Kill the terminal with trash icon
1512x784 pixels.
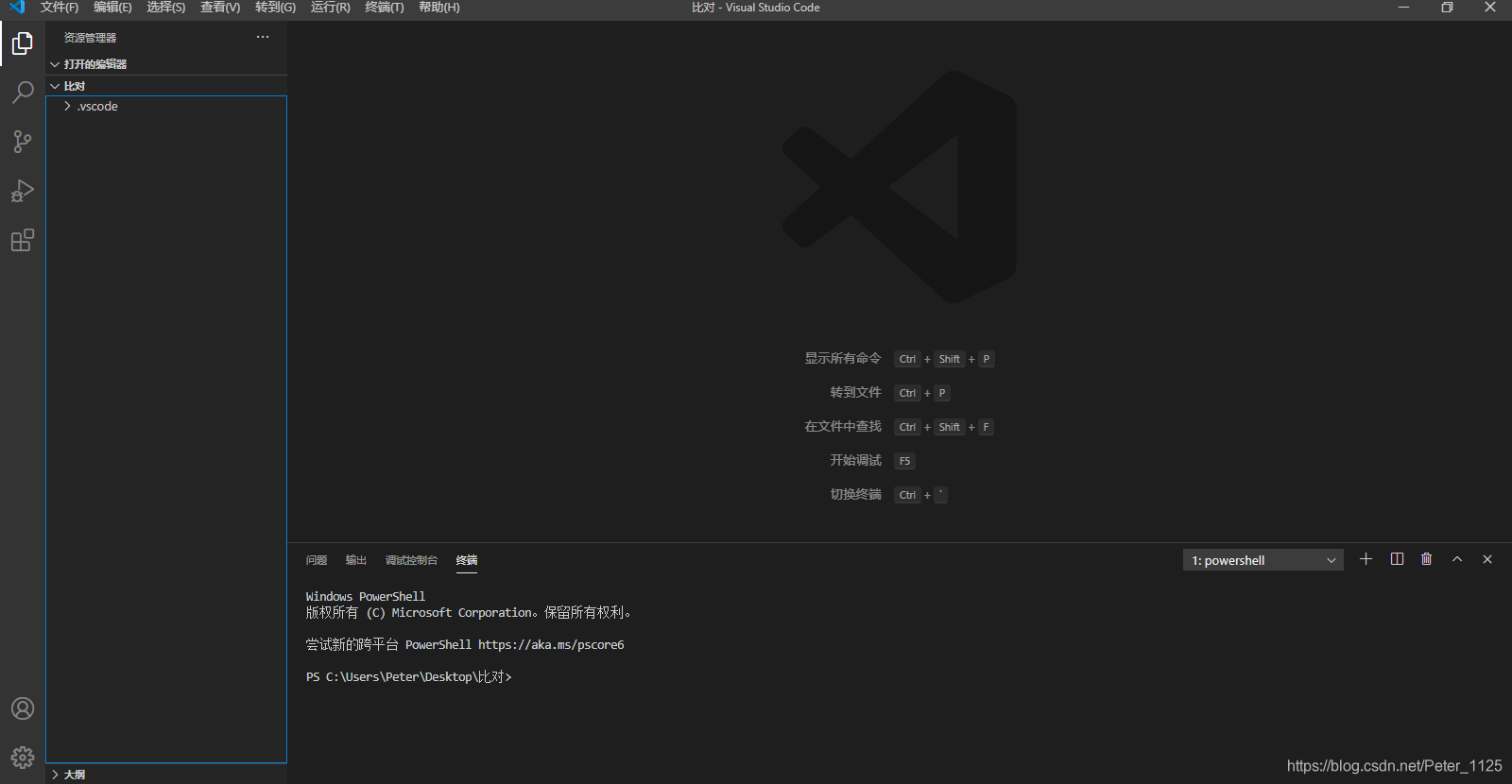click(x=1427, y=559)
